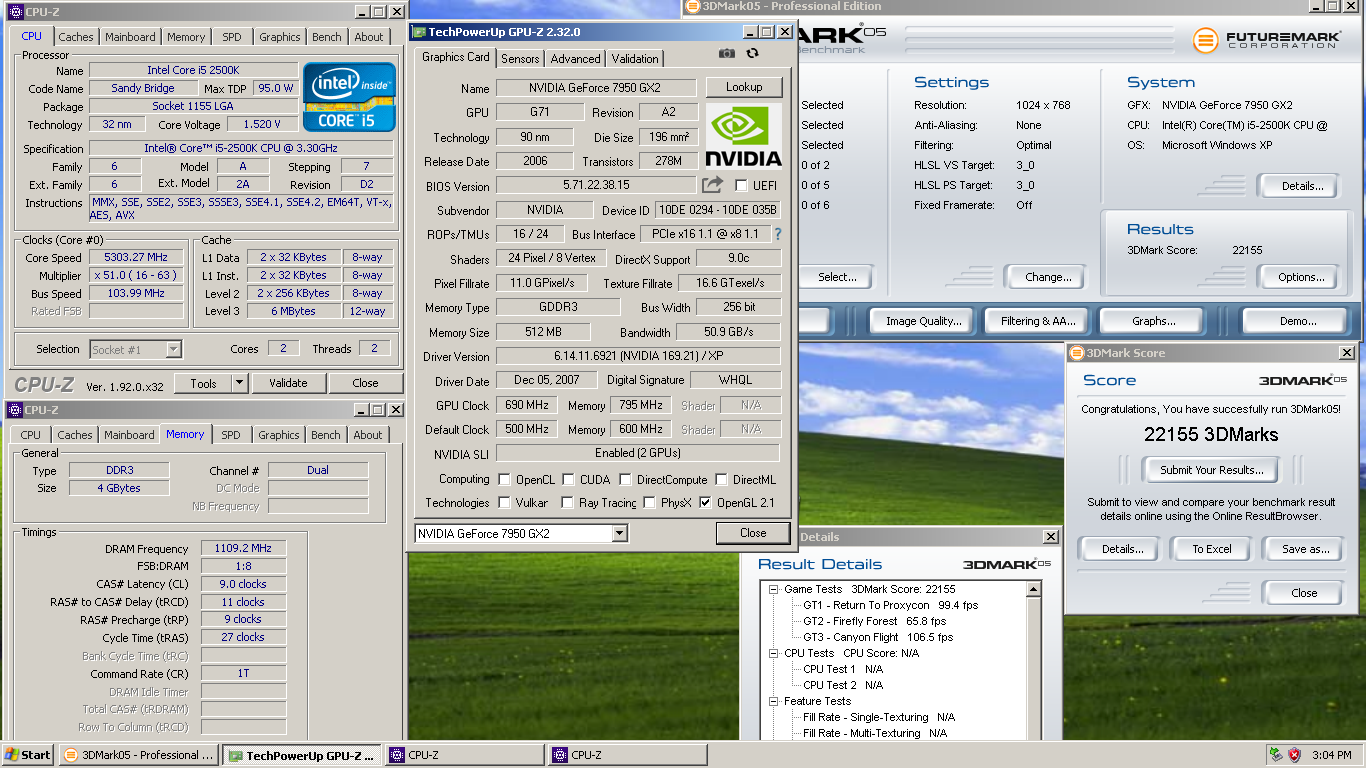Image resolution: width=1366 pixels, height=768 pixels.
Task: Click the BIOS Version value field
Action: [596, 186]
